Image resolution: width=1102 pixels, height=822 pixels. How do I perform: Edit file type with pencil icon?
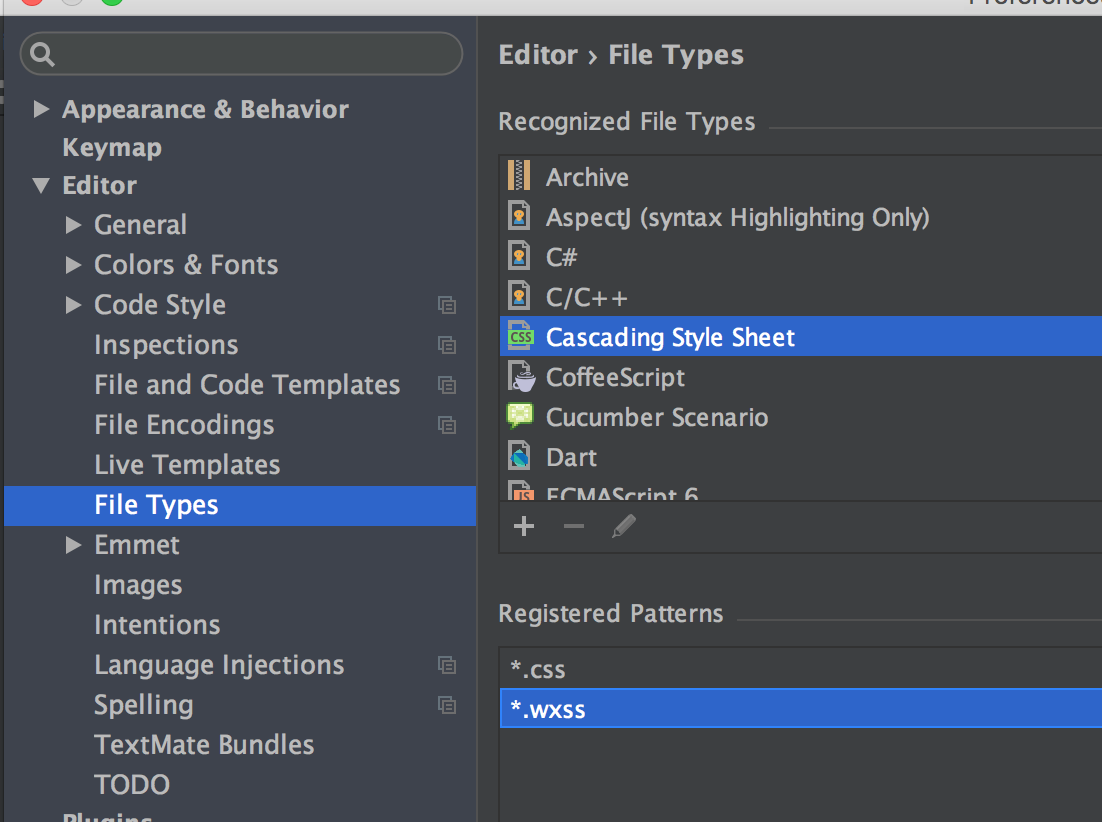[x=623, y=526]
